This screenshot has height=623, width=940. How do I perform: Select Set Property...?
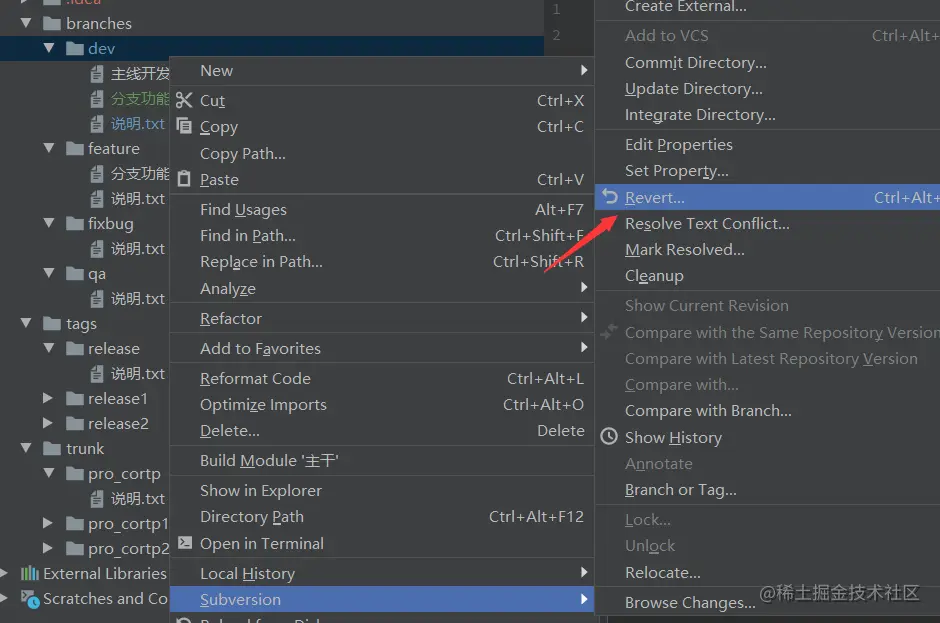pos(767,171)
